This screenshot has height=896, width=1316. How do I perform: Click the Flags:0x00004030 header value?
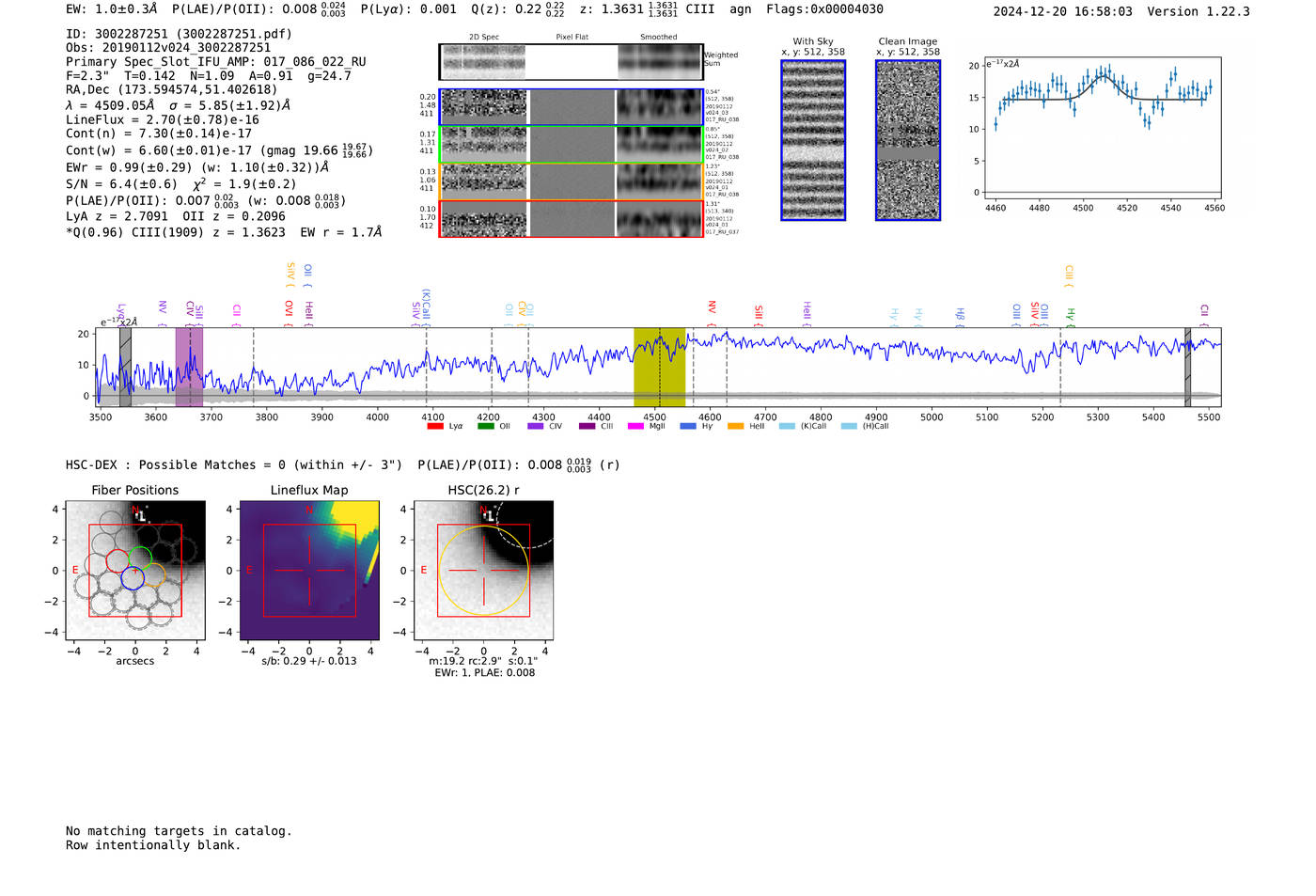tap(824, 9)
